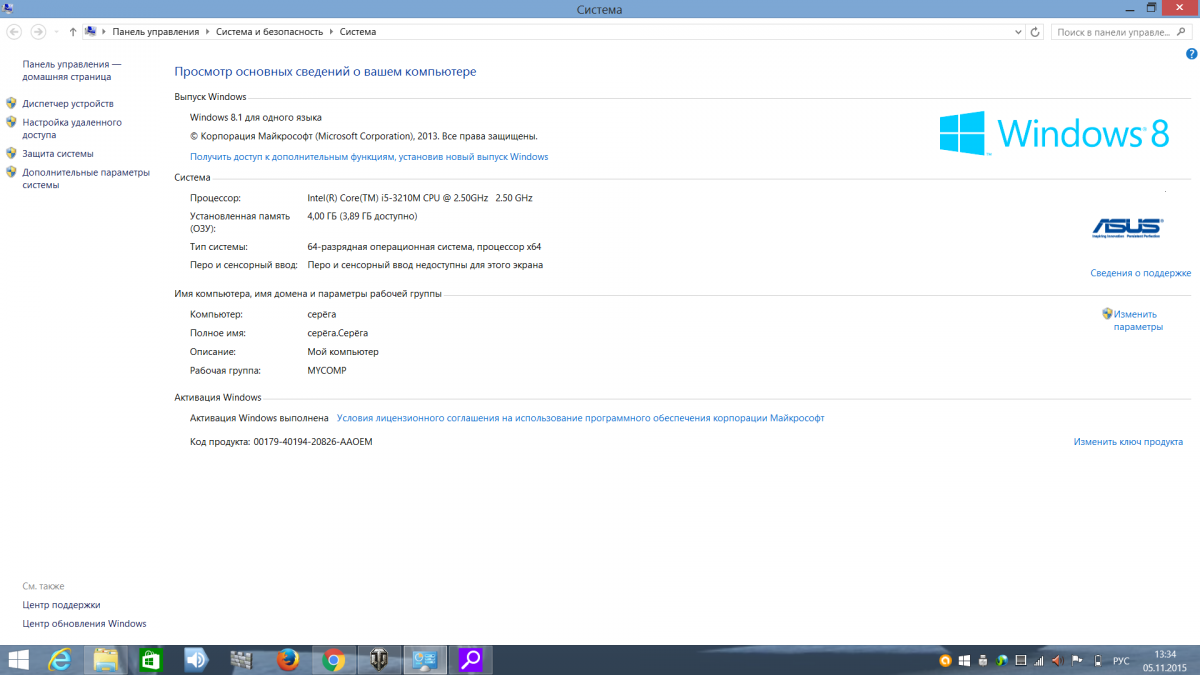Click the Windows 8.1 для одного языка text
The image size is (1200, 675).
point(256,118)
